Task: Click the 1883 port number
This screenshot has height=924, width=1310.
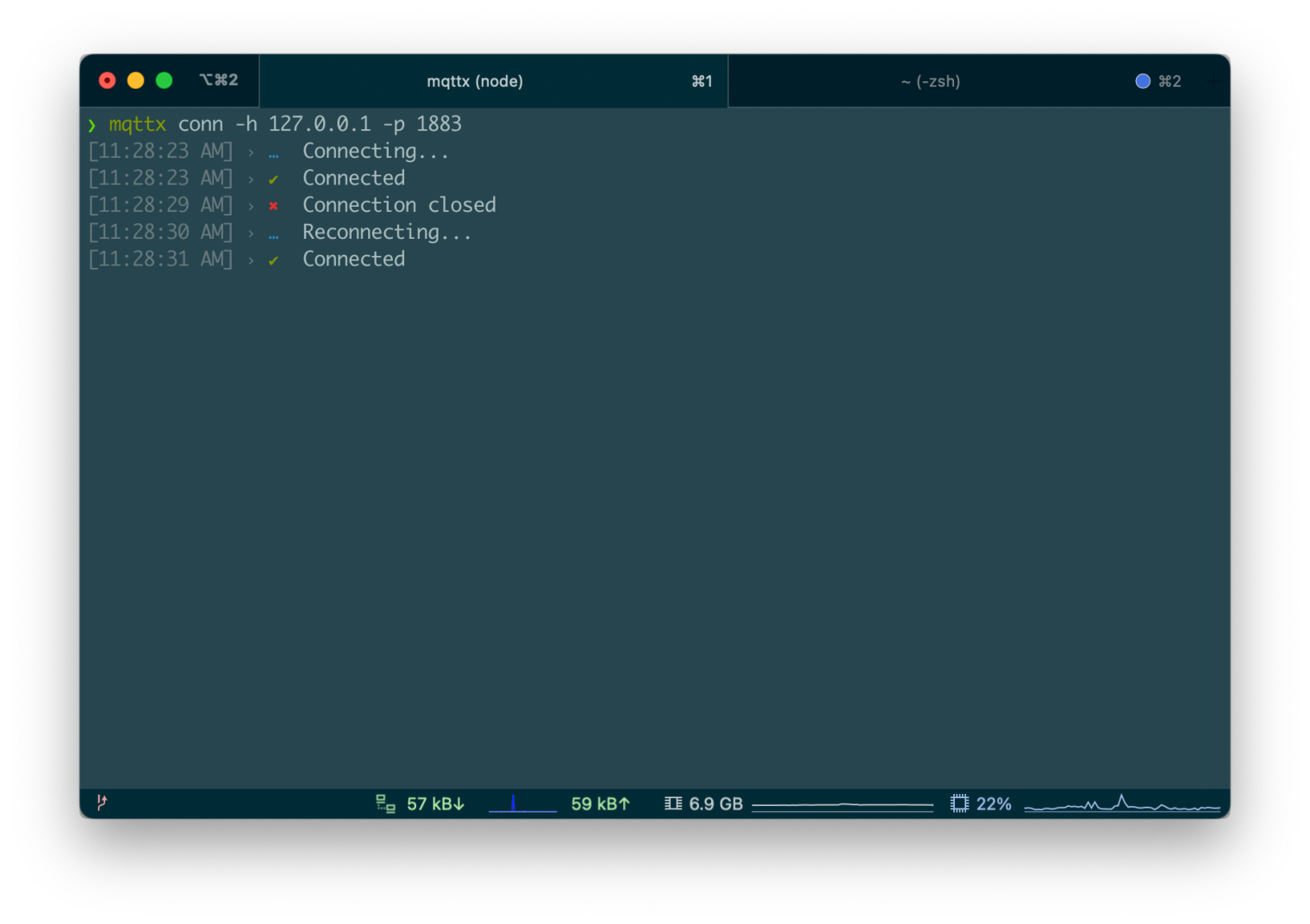Action: [x=439, y=124]
